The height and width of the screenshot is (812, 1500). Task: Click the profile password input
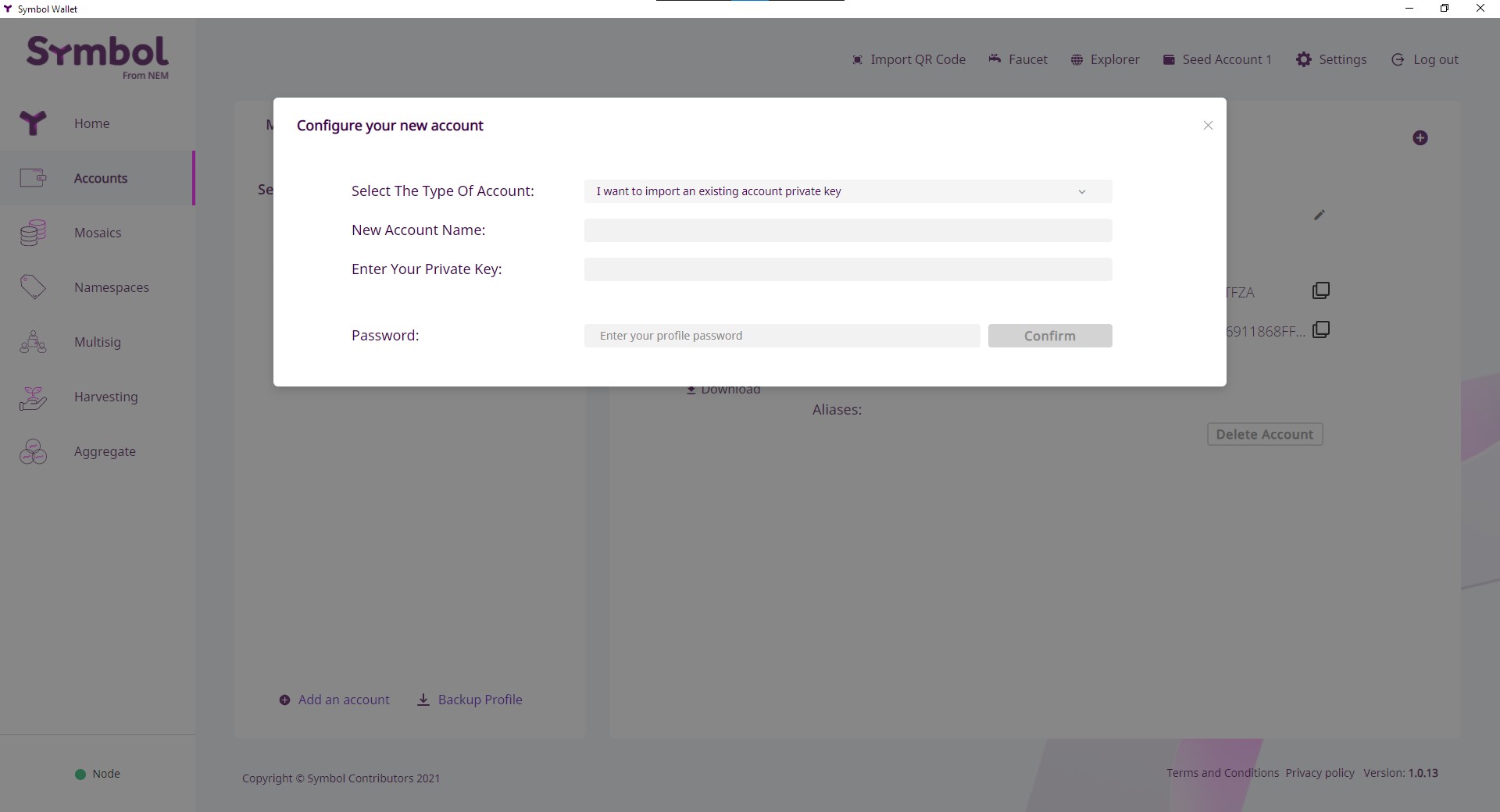click(x=781, y=336)
